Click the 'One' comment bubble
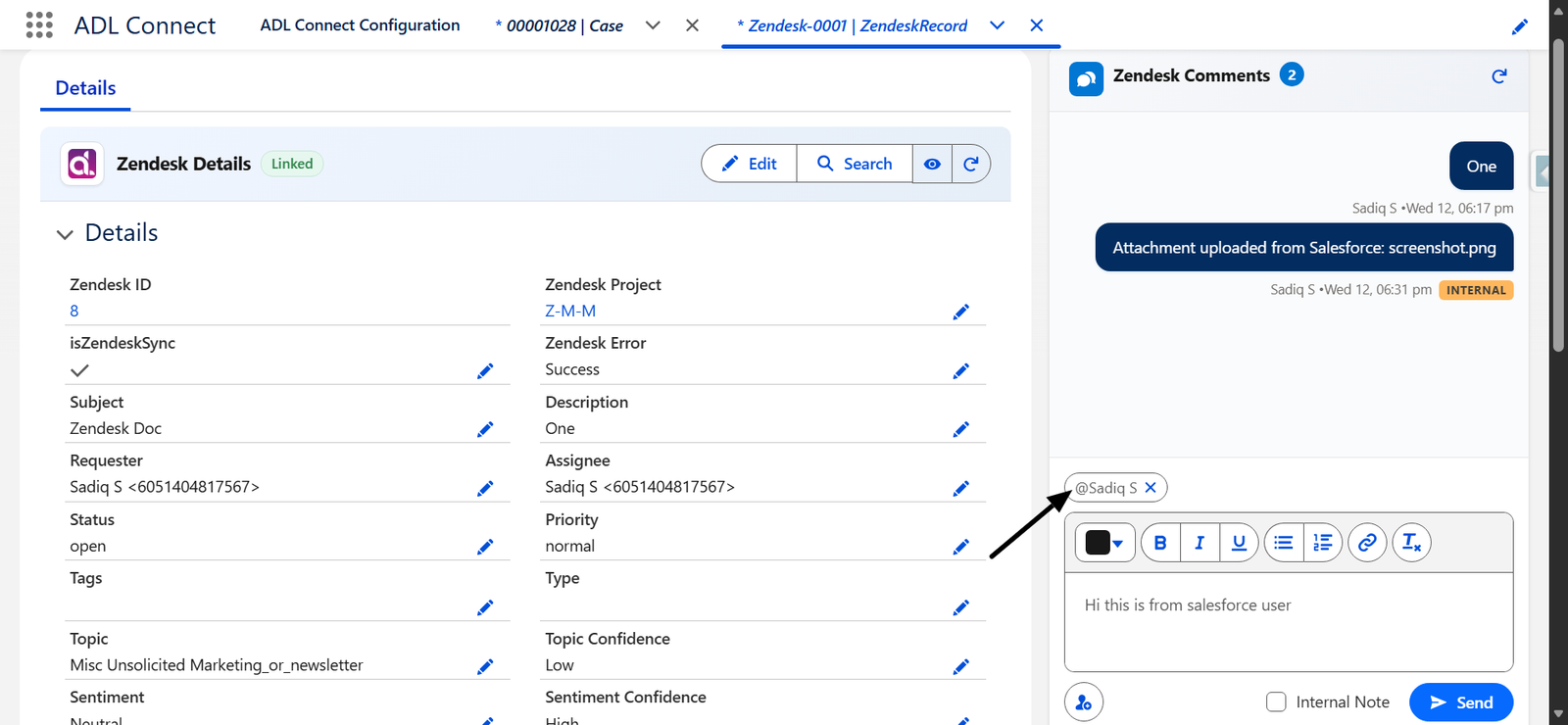The image size is (1568, 725). pos(1481,167)
